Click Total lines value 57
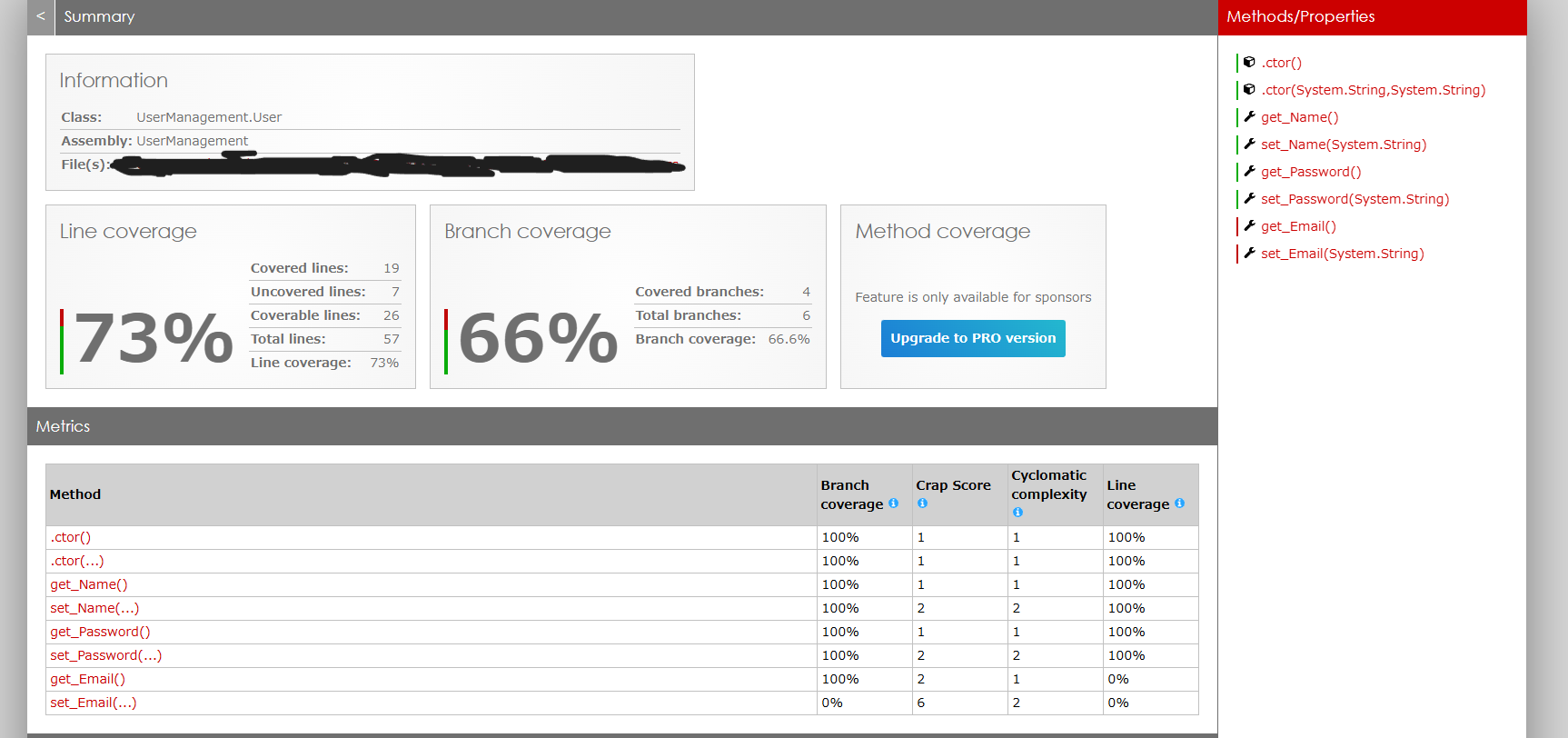The width and height of the screenshot is (1568, 738). [392, 339]
